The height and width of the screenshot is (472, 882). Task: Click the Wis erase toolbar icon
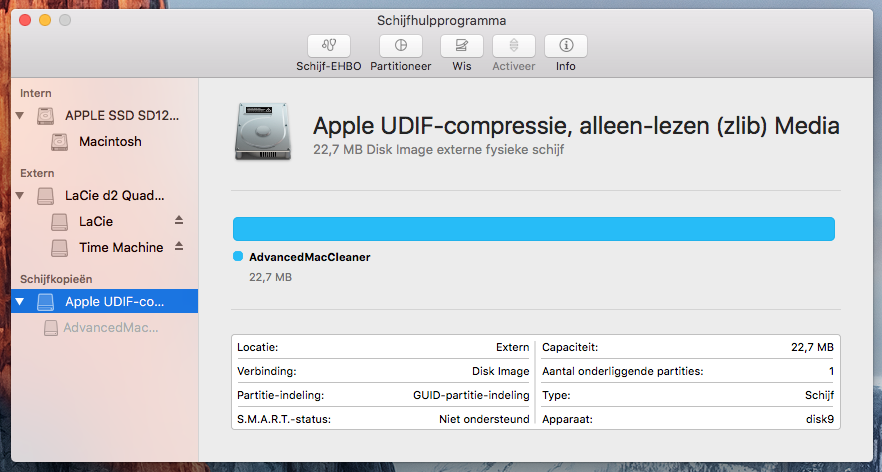pos(461,46)
